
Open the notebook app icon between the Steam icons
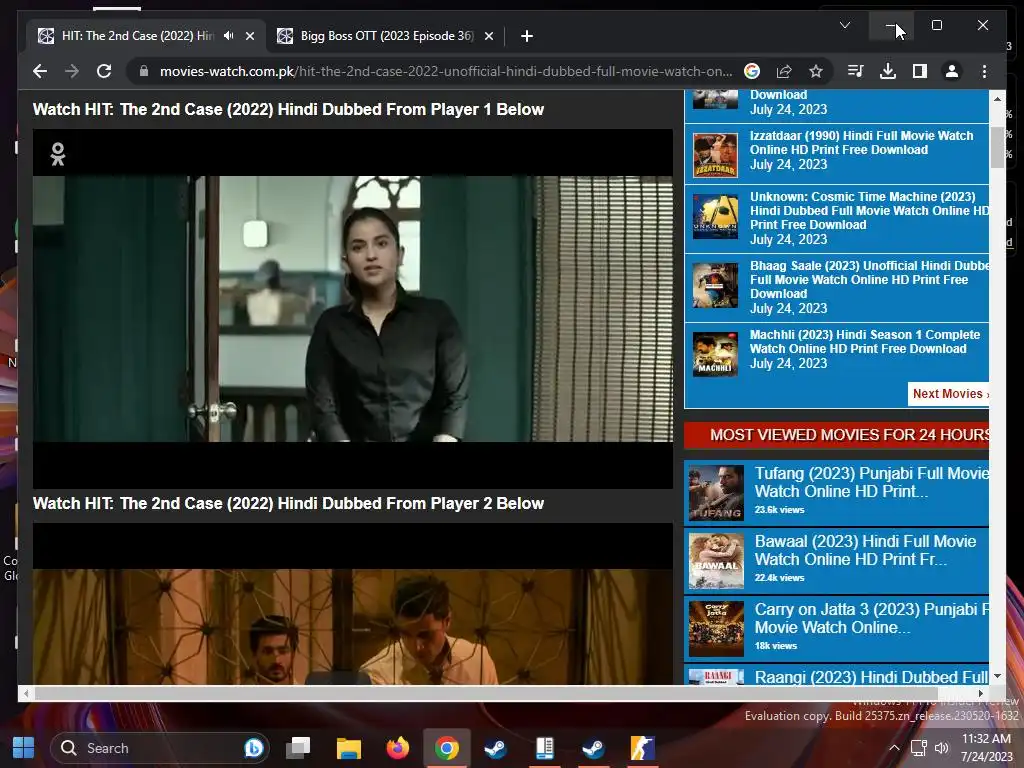[x=545, y=748]
